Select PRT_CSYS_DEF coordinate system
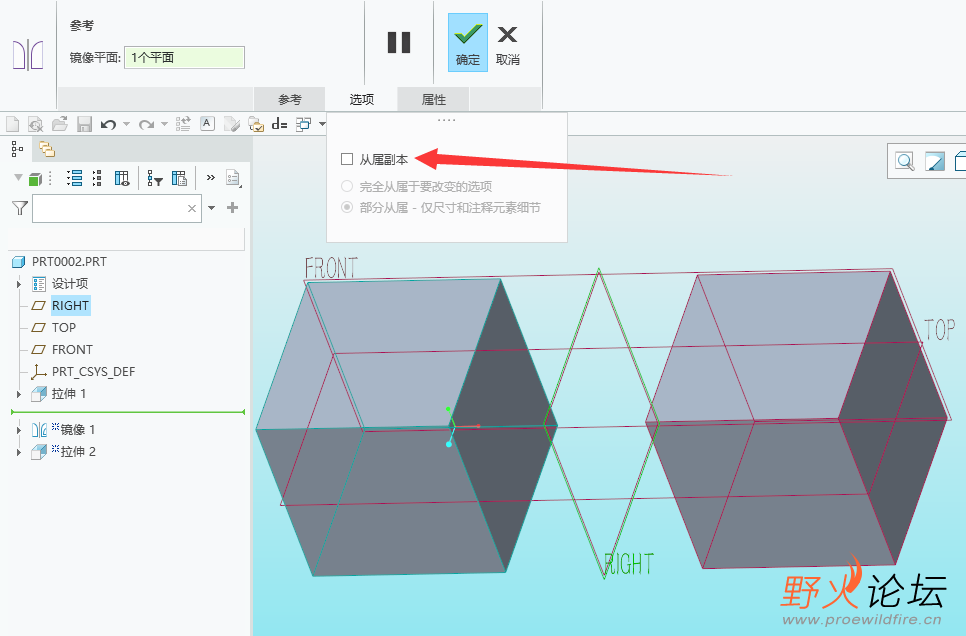 click(93, 372)
